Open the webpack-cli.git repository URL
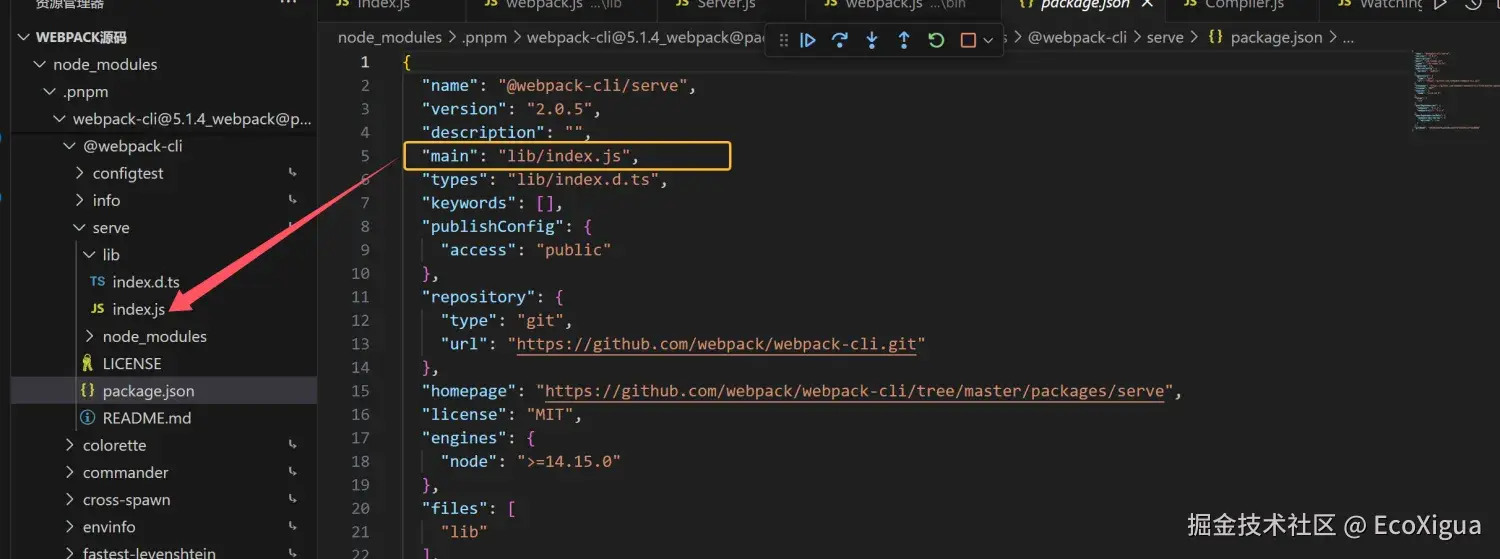 [x=716, y=344]
